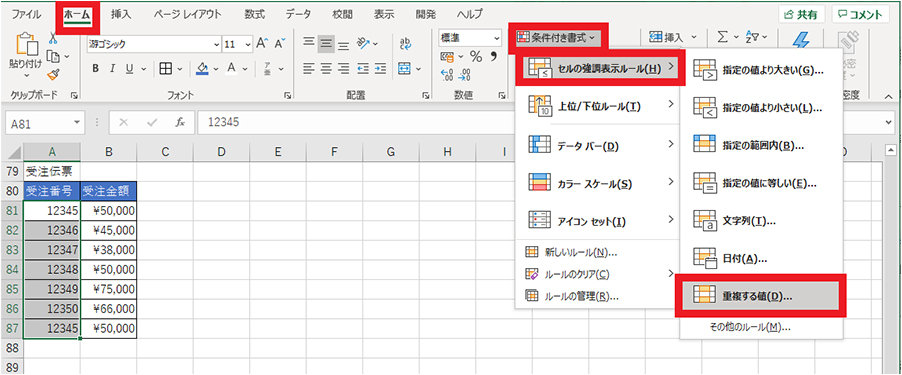Click the Copy icon in clipboard group
The image size is (902, 375).
(x=53, y=57)
